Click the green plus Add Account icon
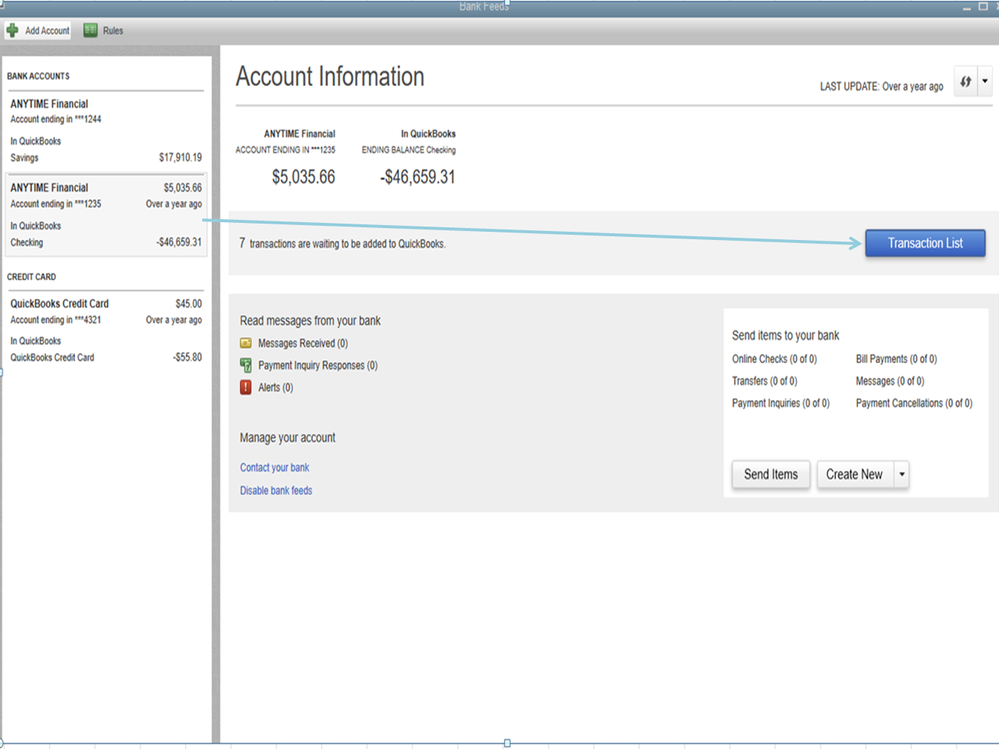This screenshot has height=749, width=999. click(12, 30)
